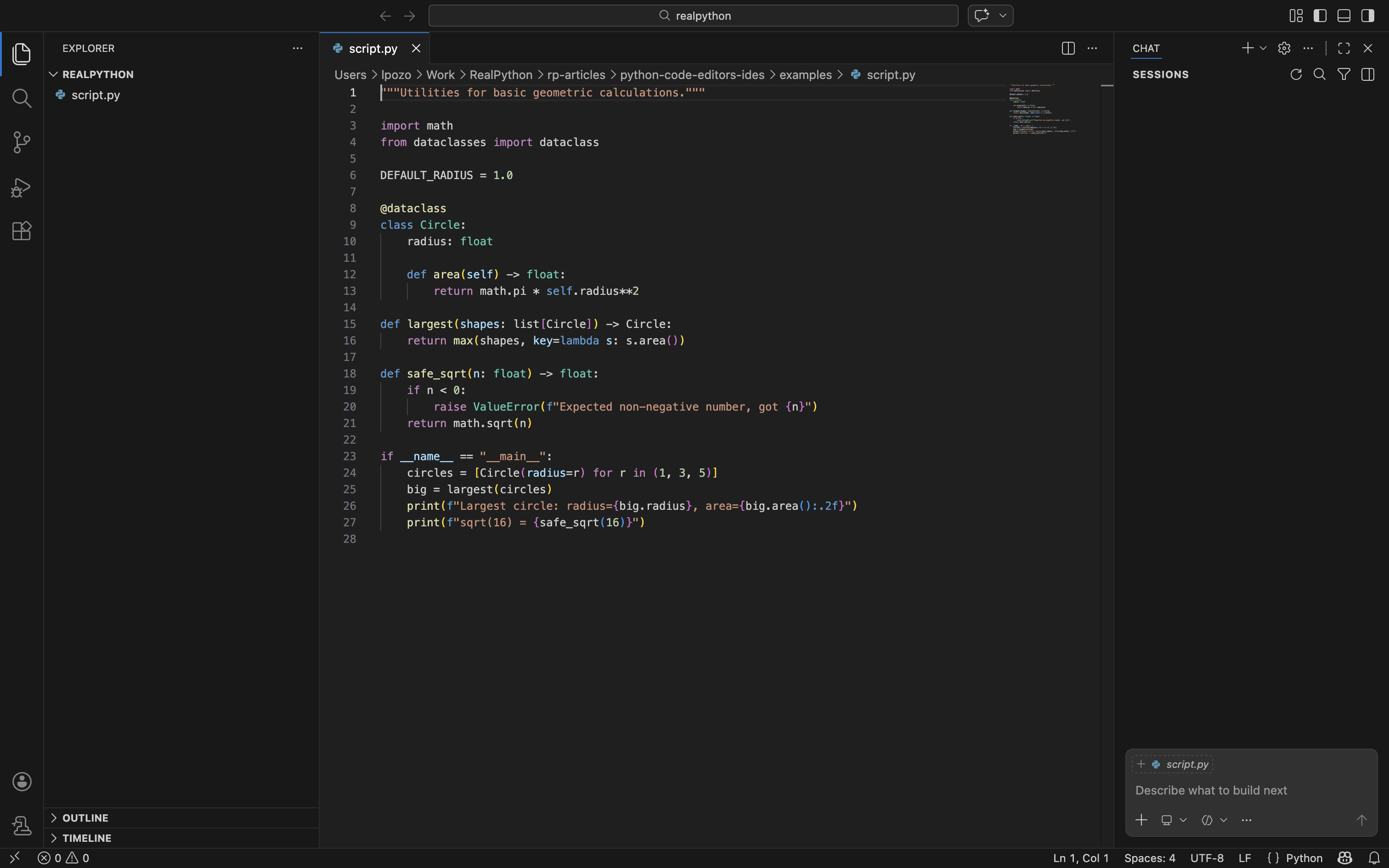Change language mode via Python status item
The height and width of the screenshot is (868, 1389).
click(x=1304, y=858)
